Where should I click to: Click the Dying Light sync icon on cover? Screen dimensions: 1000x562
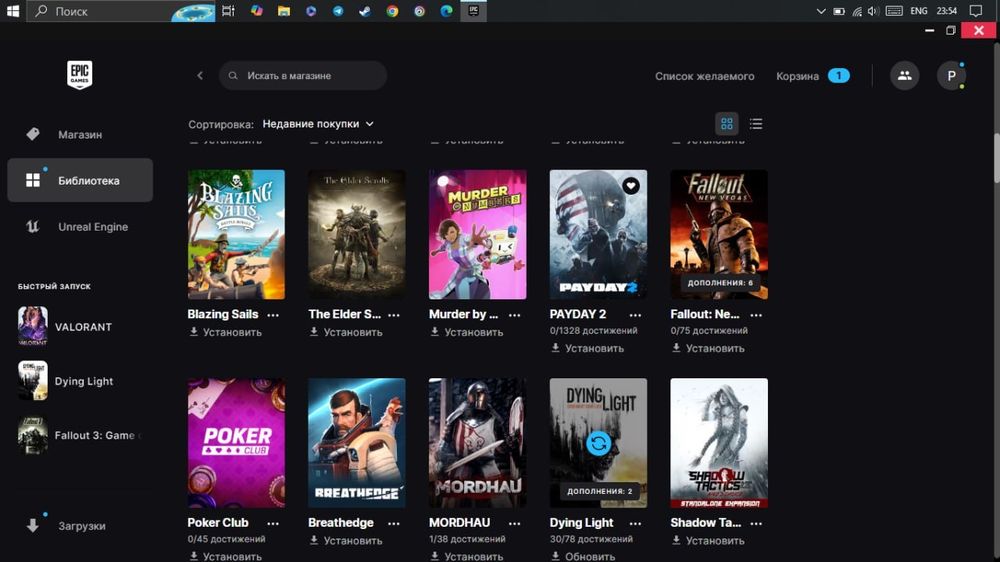(x=598, y=443)
